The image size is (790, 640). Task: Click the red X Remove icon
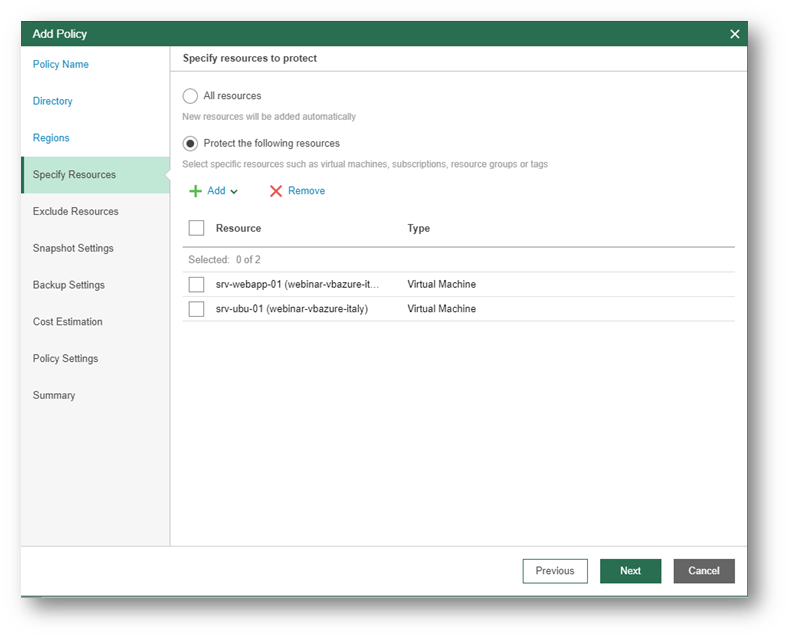click(x=276, y=191)
